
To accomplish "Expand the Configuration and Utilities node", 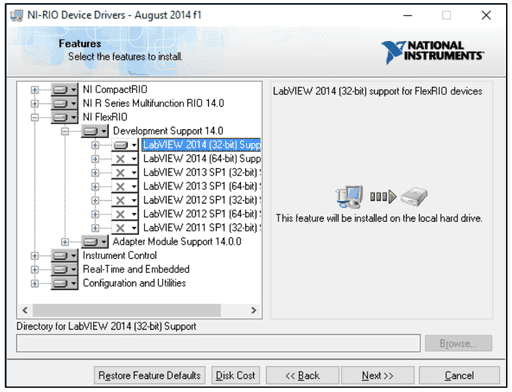I will click(x=35, y=283).
